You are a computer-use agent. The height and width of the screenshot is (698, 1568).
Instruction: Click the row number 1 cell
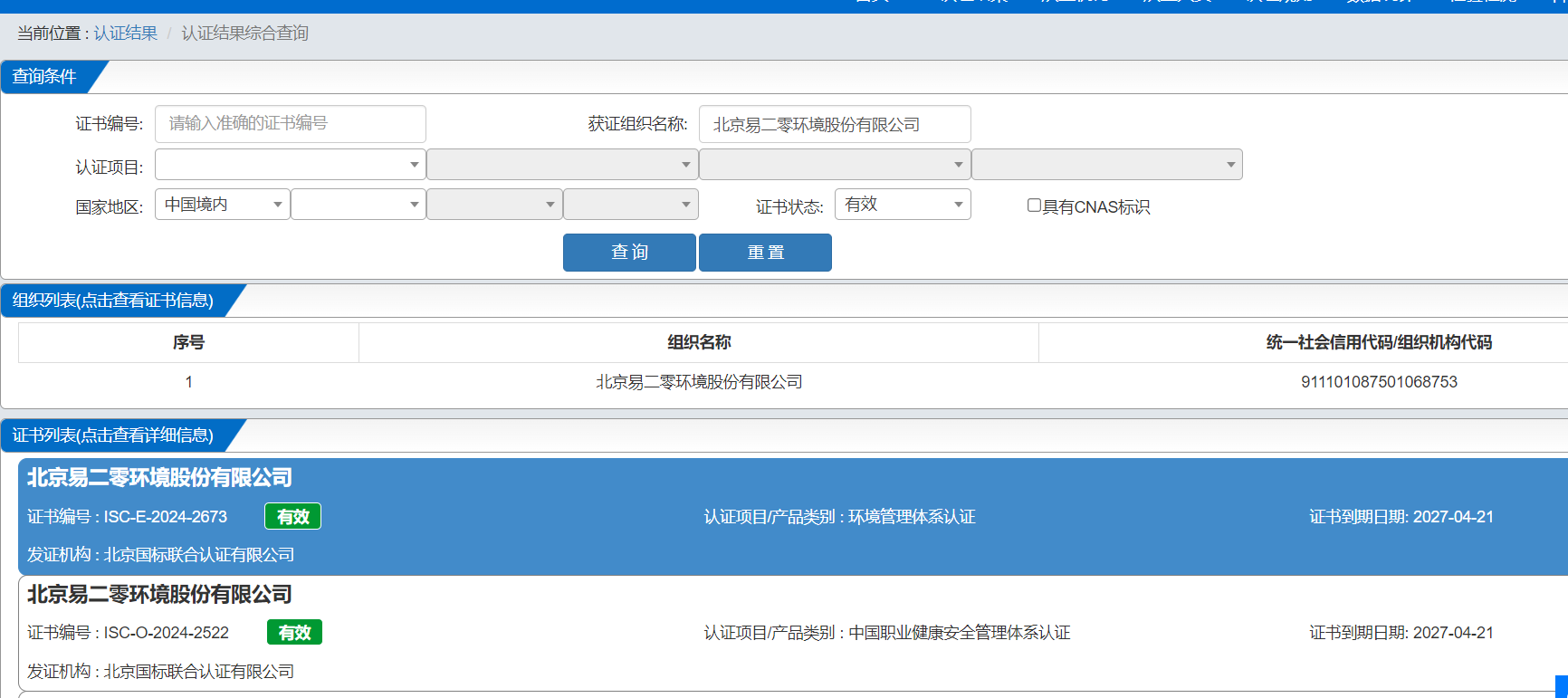(188, 382)
